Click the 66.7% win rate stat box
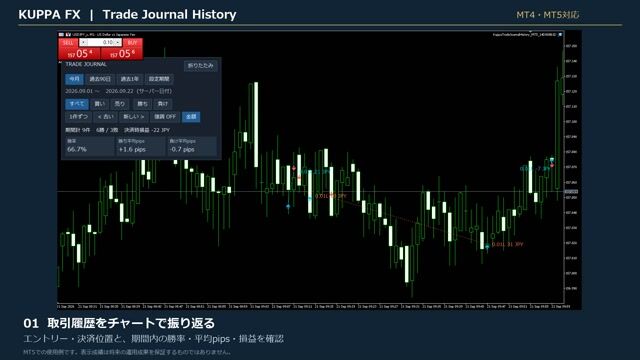 tap(89, 146)
